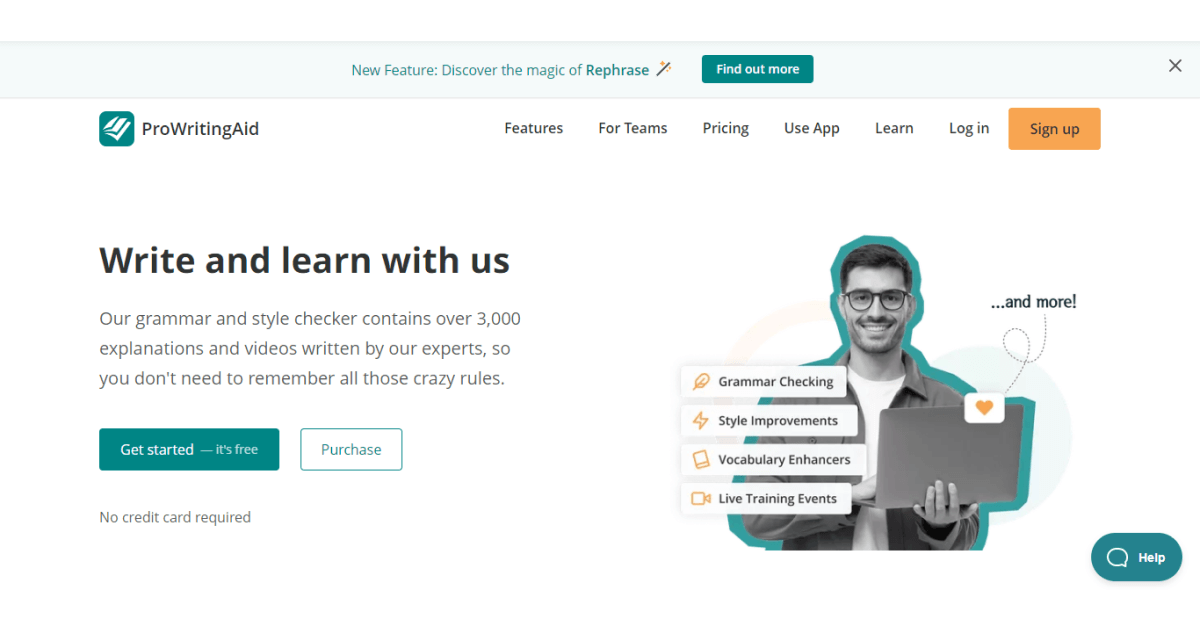Image resolution: width=1200 pixels, height=630 pixels.
Task: Open the Help chat widget
Action: pos(1136,558)
